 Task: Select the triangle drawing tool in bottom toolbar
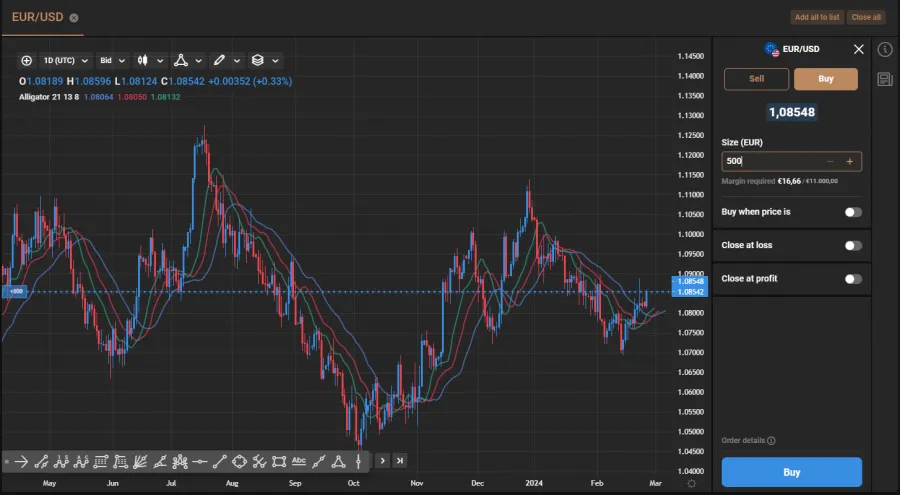[x=339, y=461]
